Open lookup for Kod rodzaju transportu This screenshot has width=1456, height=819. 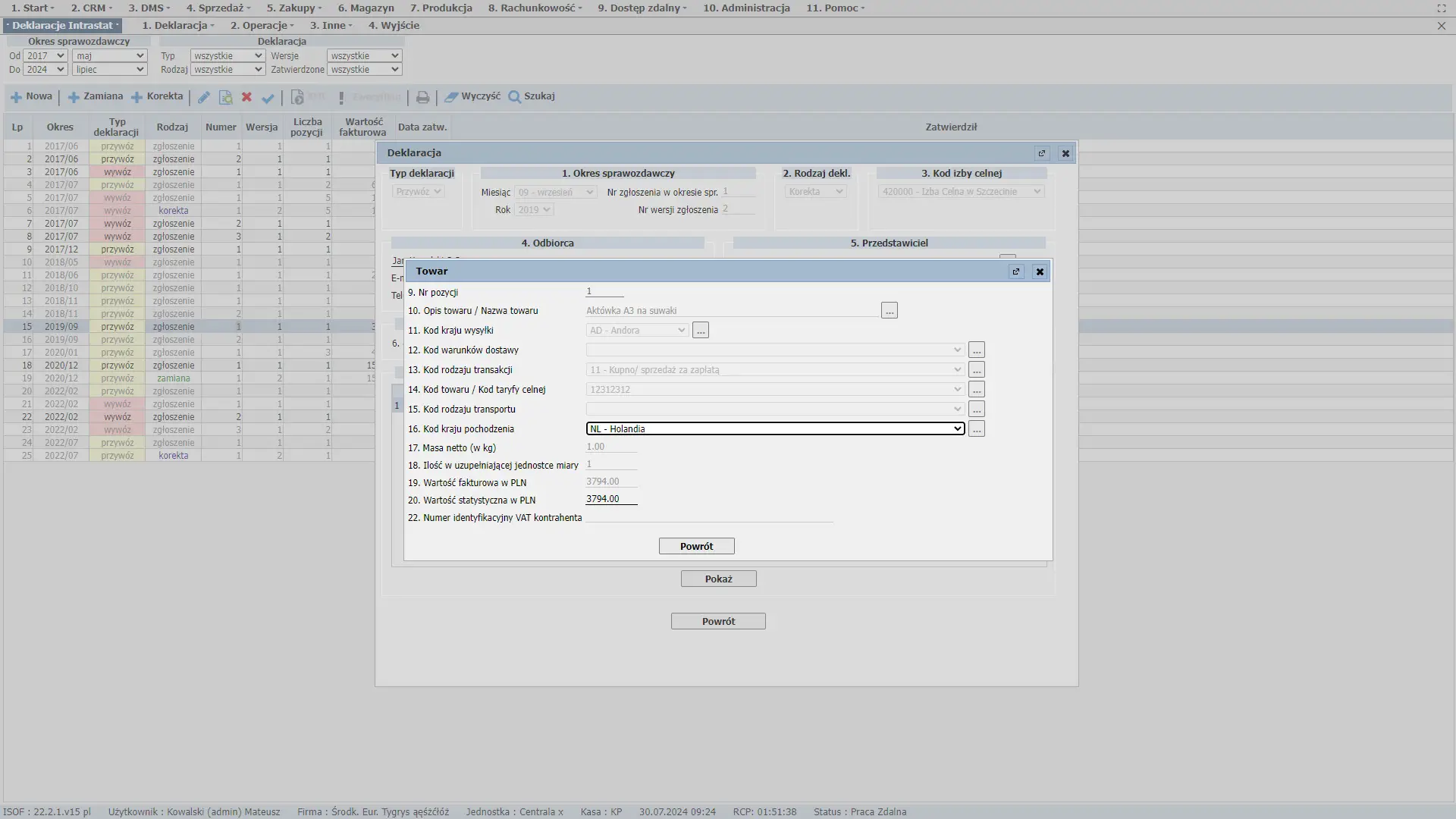coord(977,409)
